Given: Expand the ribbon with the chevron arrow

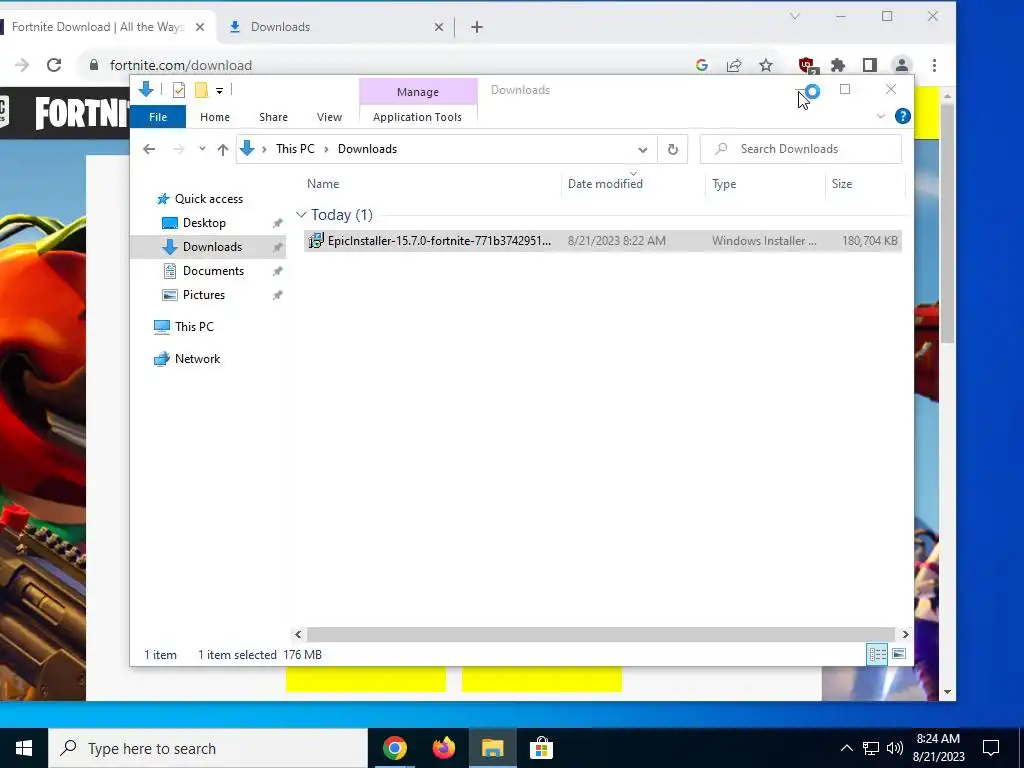Looking at the screenshot, I should pos(880,116).
